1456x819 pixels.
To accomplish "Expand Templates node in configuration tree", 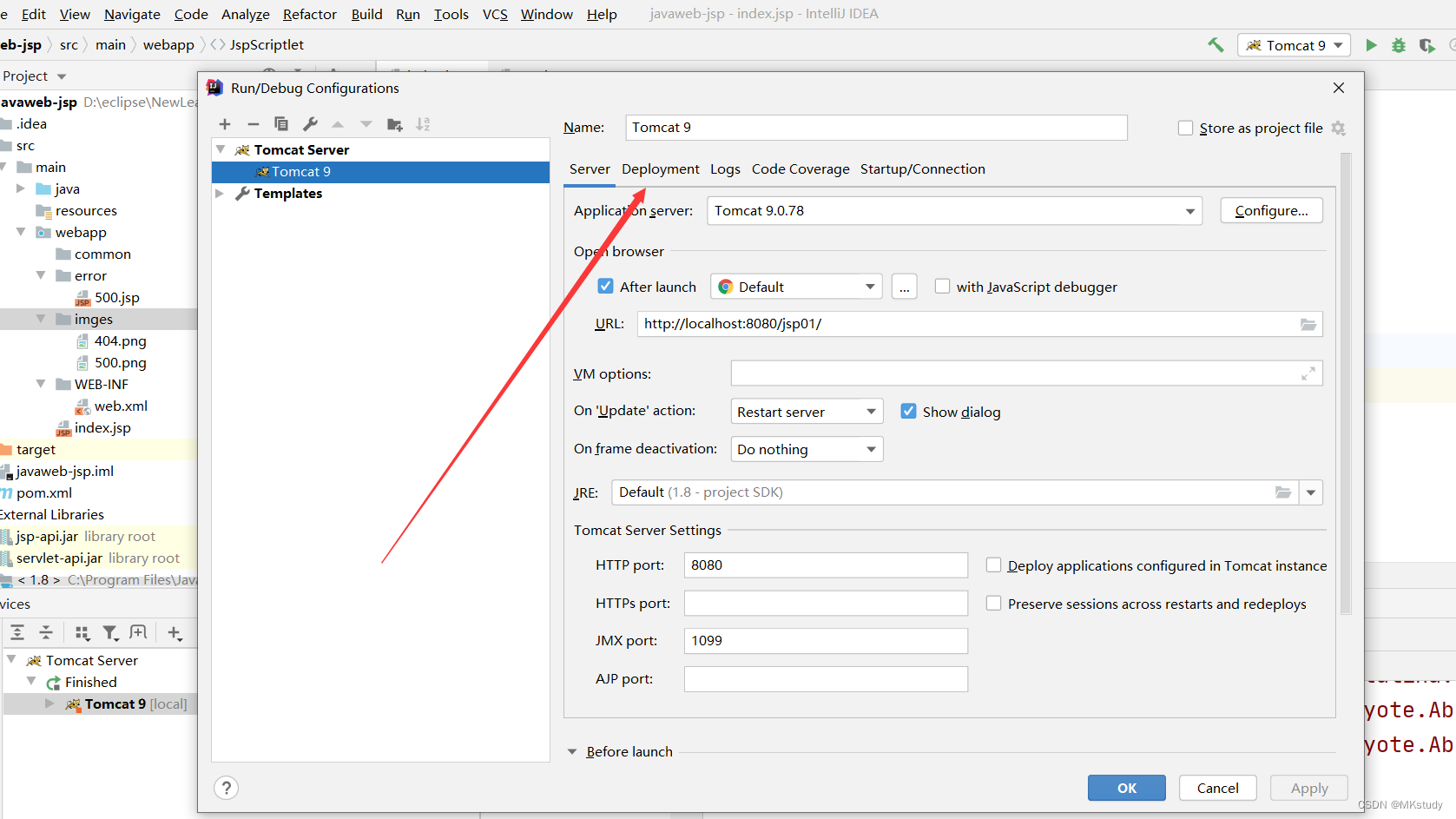I will [x=220, y=194].
